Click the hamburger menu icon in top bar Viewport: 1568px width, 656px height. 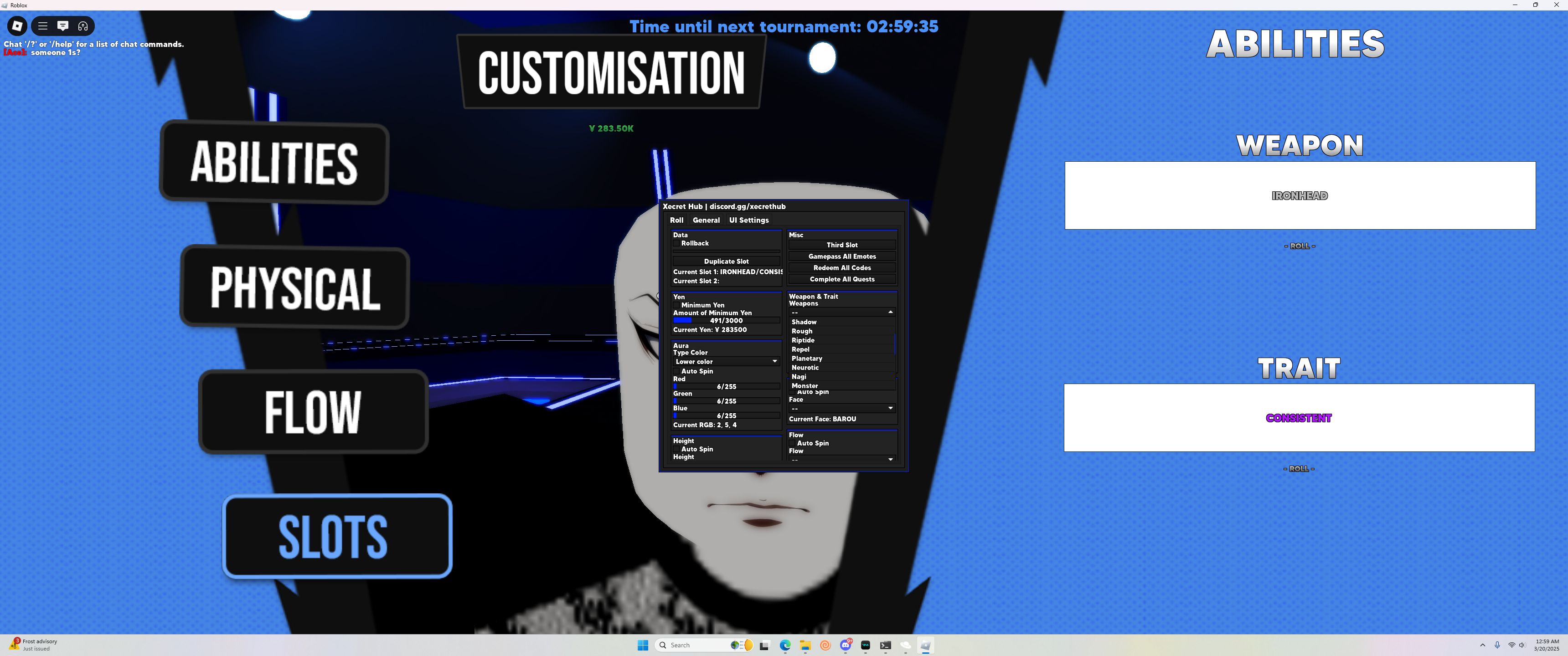click(42, 26)
